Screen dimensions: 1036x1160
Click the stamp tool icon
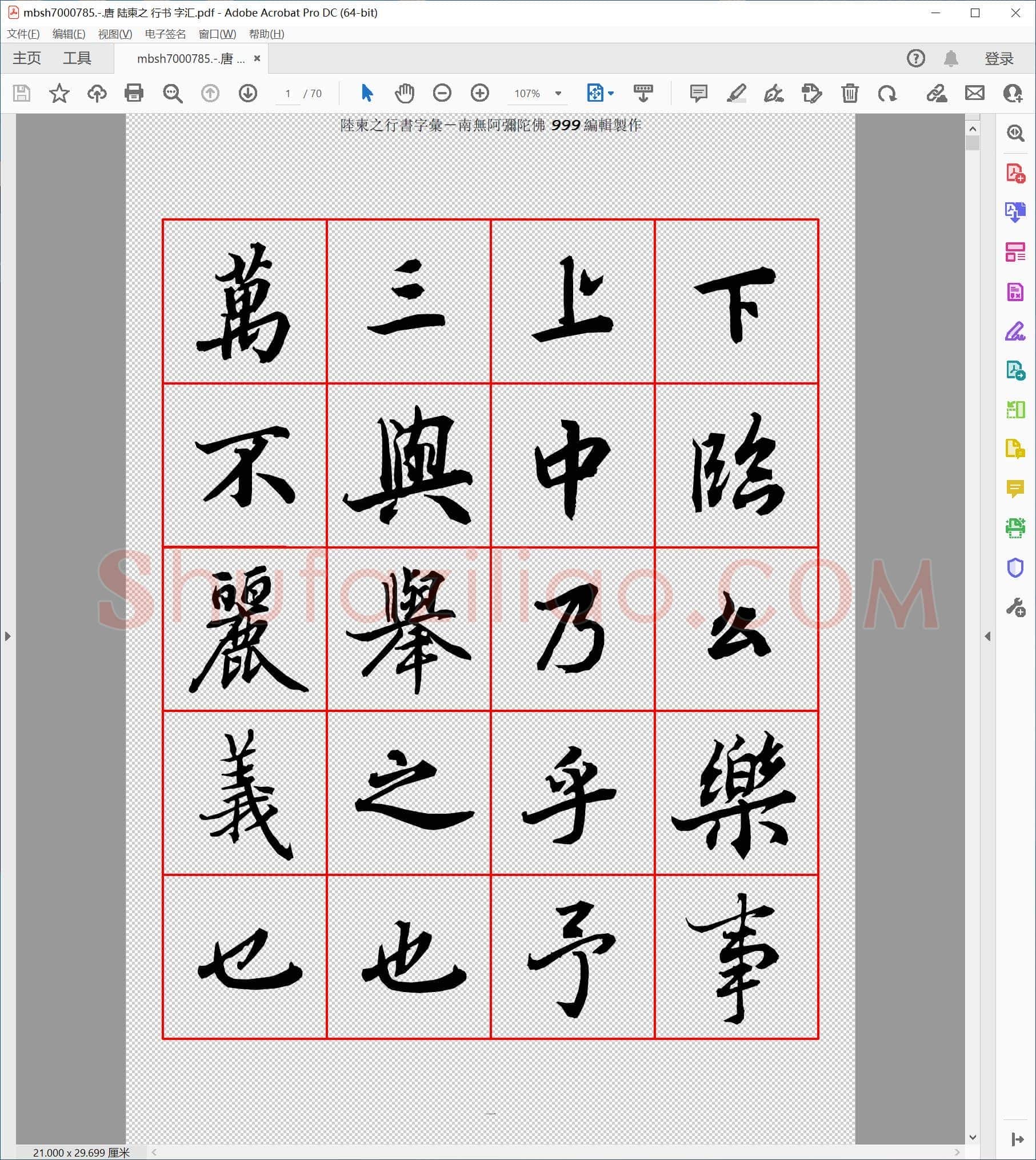point(811,93)
